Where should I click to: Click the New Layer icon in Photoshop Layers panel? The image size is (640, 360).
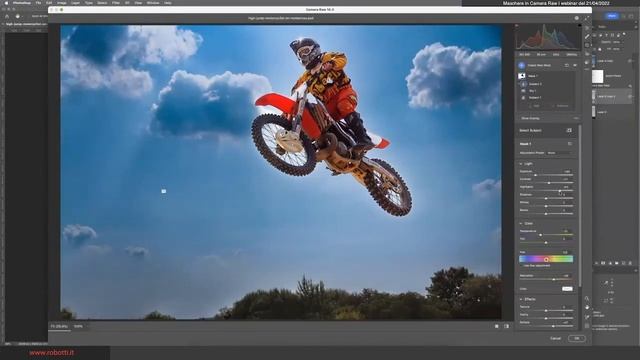[623, 263]
